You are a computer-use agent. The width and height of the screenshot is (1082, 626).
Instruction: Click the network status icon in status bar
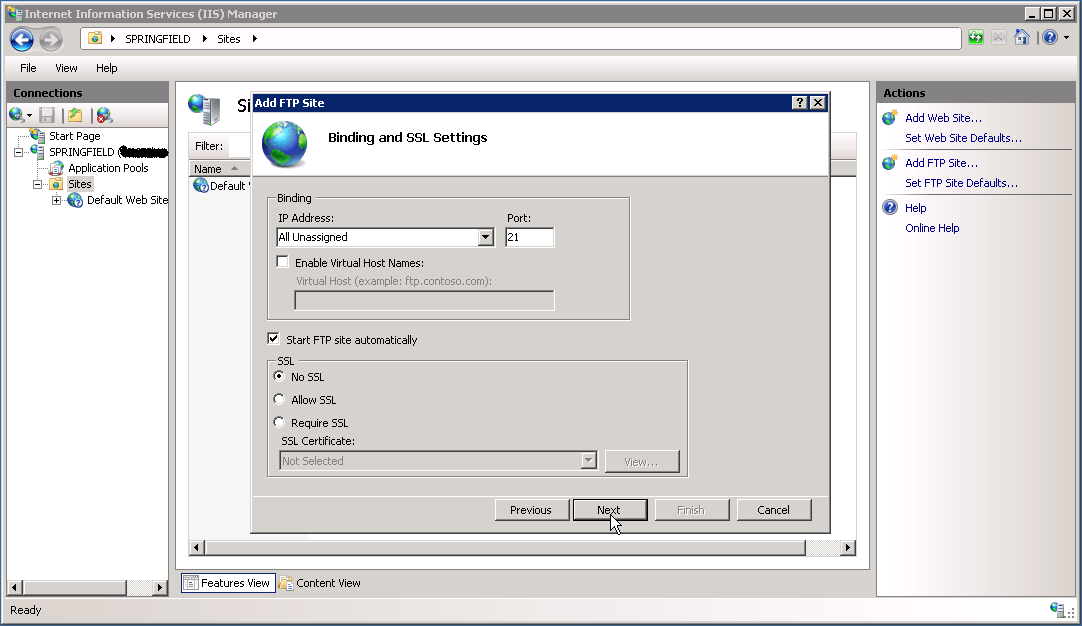1057,609
